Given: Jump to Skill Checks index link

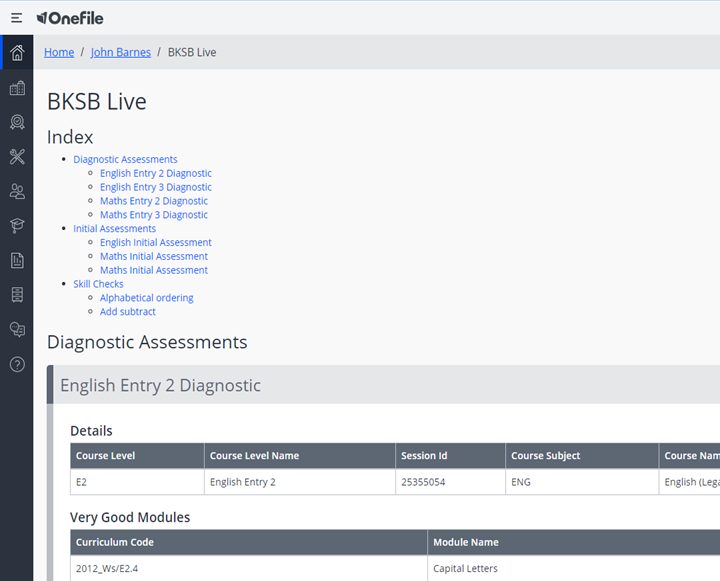Looking at the screenshot, I should pos(98,284).
